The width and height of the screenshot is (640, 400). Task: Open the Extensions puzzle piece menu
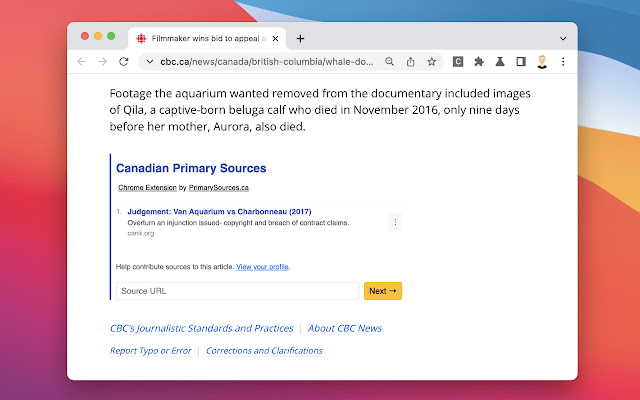point(479,62)
